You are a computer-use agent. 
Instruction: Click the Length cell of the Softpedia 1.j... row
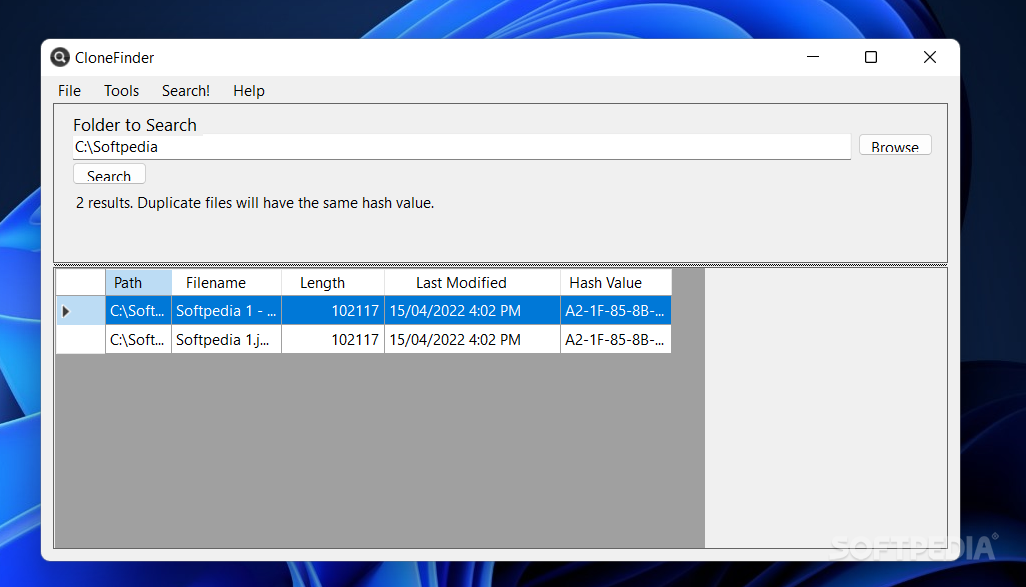click(x=333, y=340)
